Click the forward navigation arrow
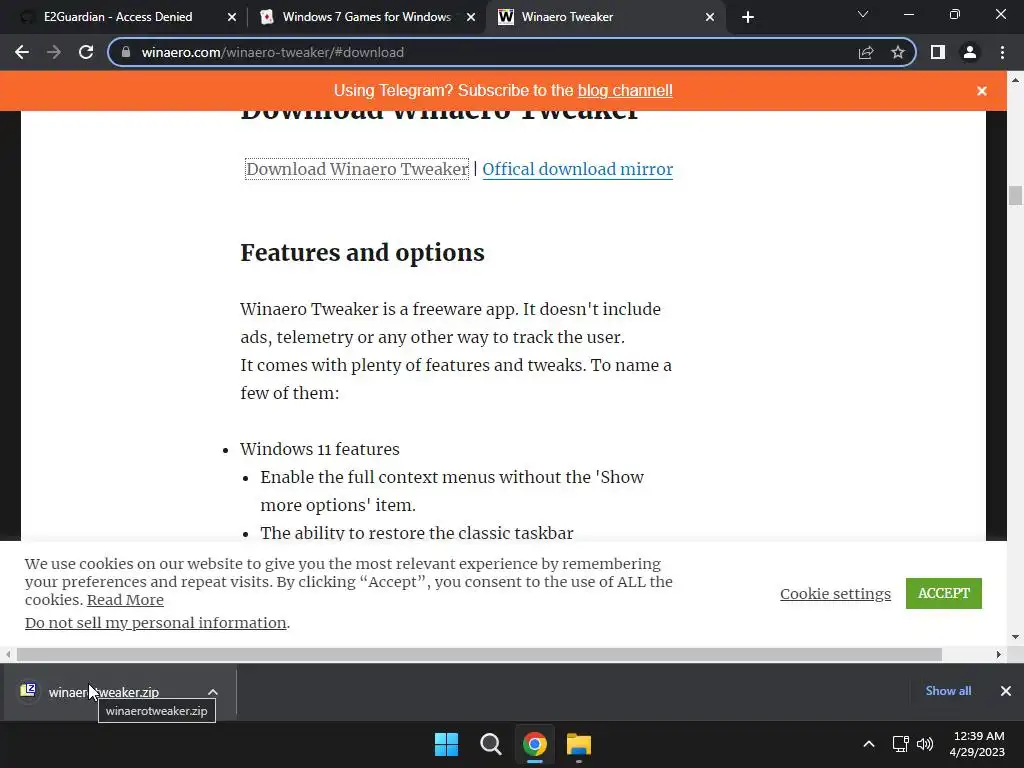The width and height of the screenshot is (1024, 768). pyautogui.click(x=54, y=52)
